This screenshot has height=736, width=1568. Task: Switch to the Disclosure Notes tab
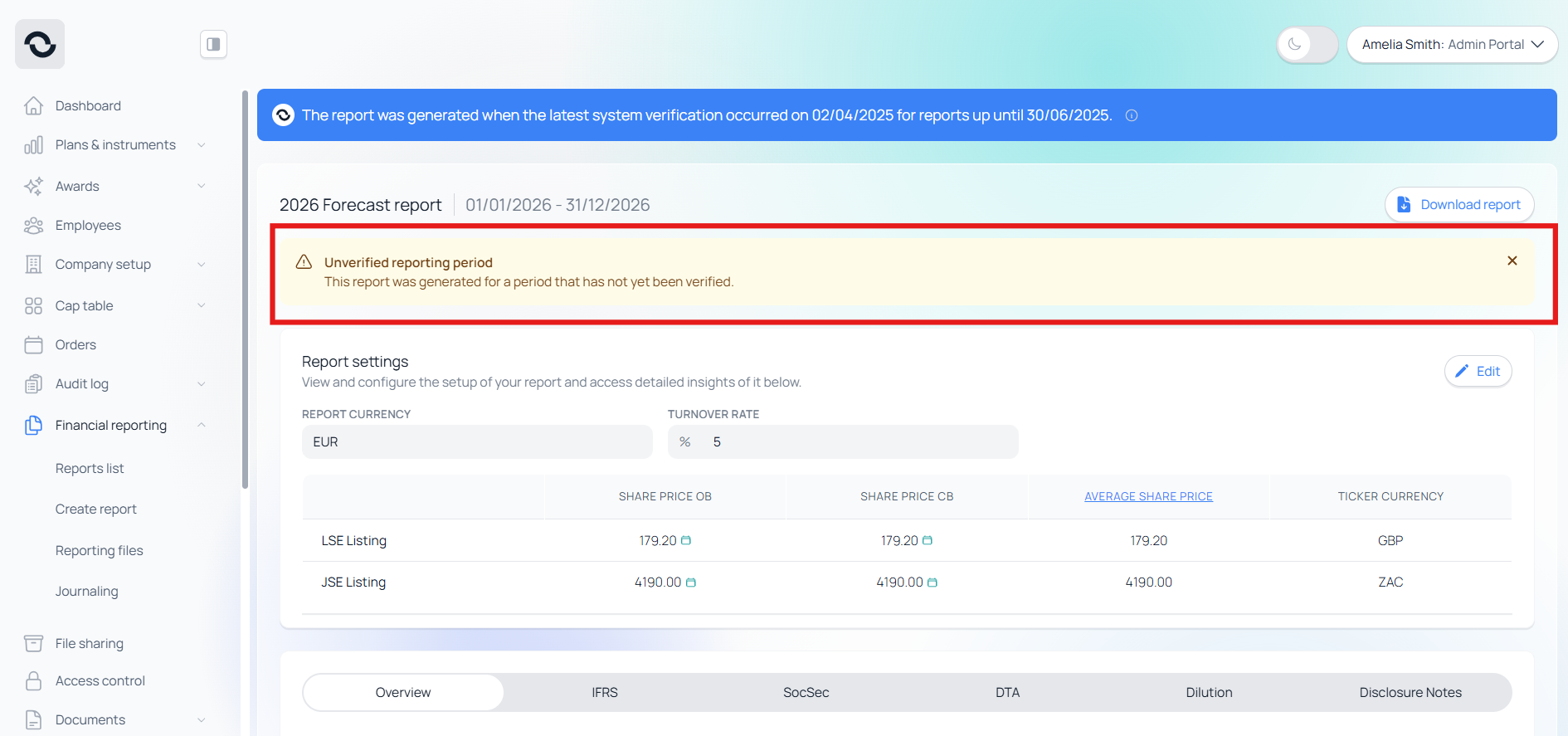(1410, 692)
